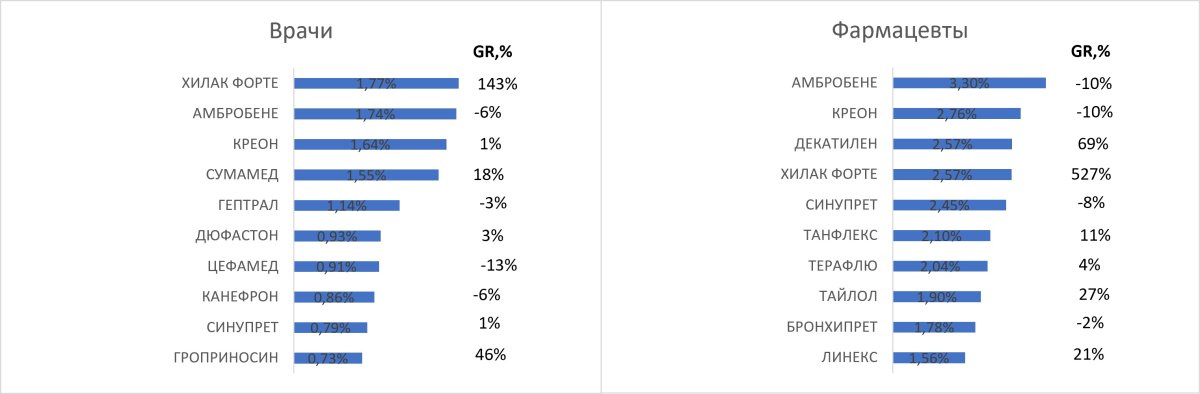Click the ТАНФЛЕКС 2,10% bar

tap(941, 235)
